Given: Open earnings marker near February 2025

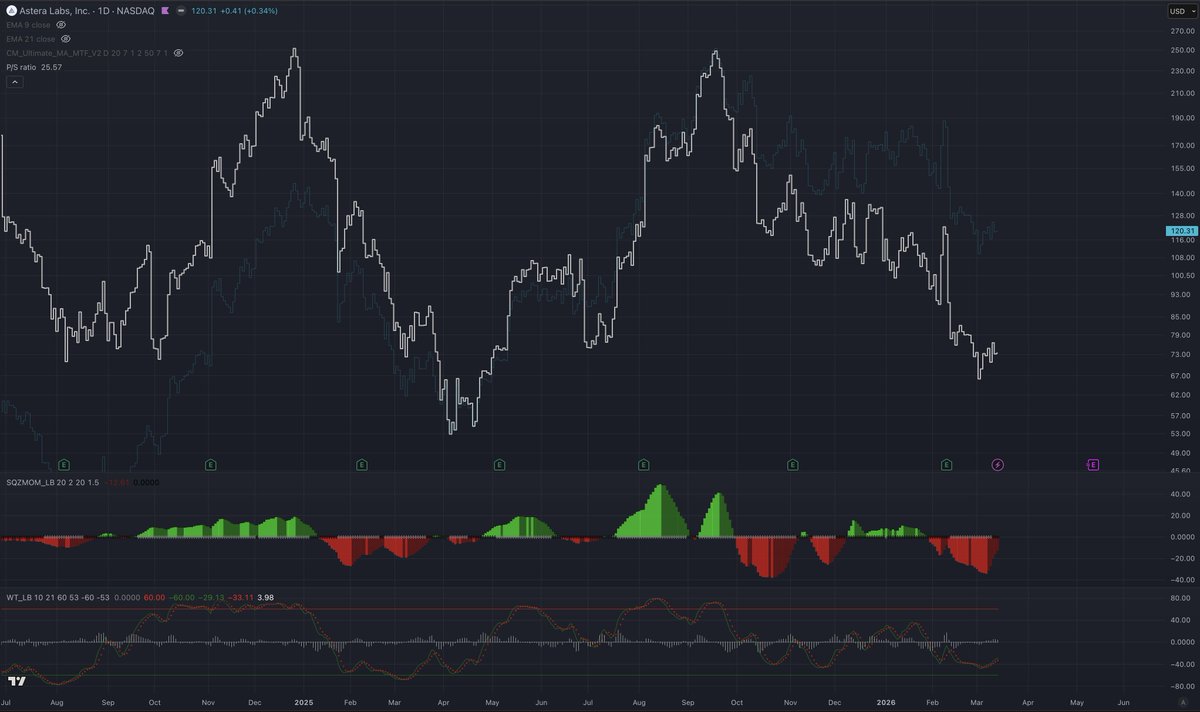Looking at the screenshot, I should 361,464.
